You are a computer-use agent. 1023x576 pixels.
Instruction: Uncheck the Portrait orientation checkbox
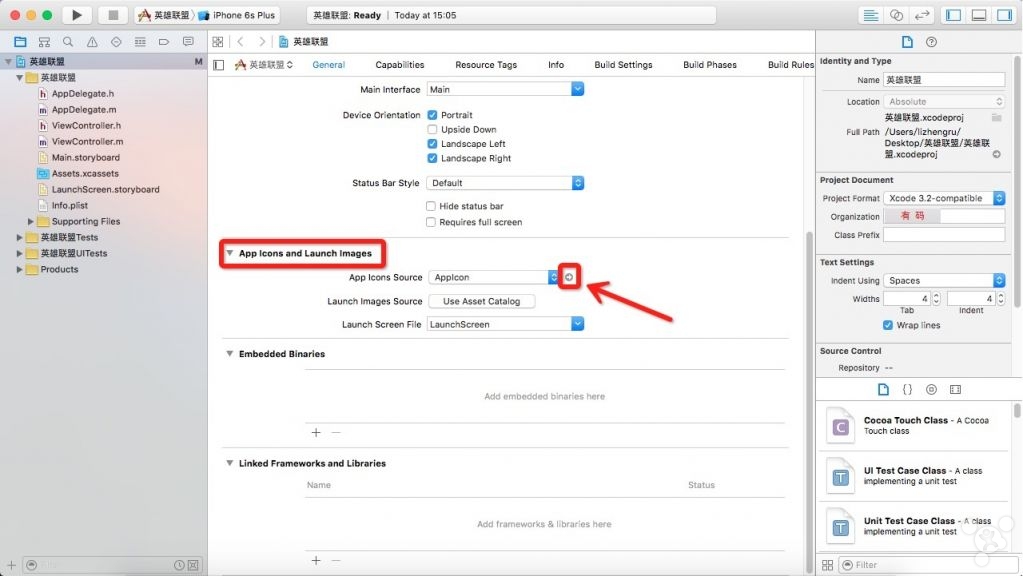(x=432, y=115)
